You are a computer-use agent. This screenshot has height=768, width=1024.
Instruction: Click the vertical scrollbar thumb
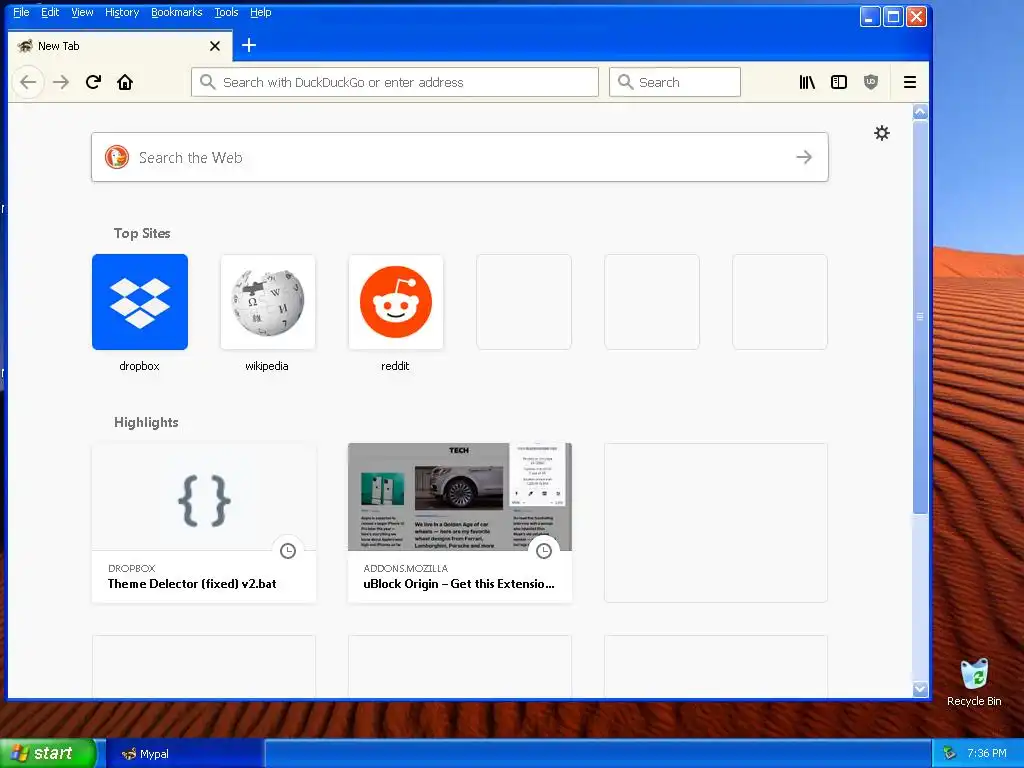(x=920, y=317)
